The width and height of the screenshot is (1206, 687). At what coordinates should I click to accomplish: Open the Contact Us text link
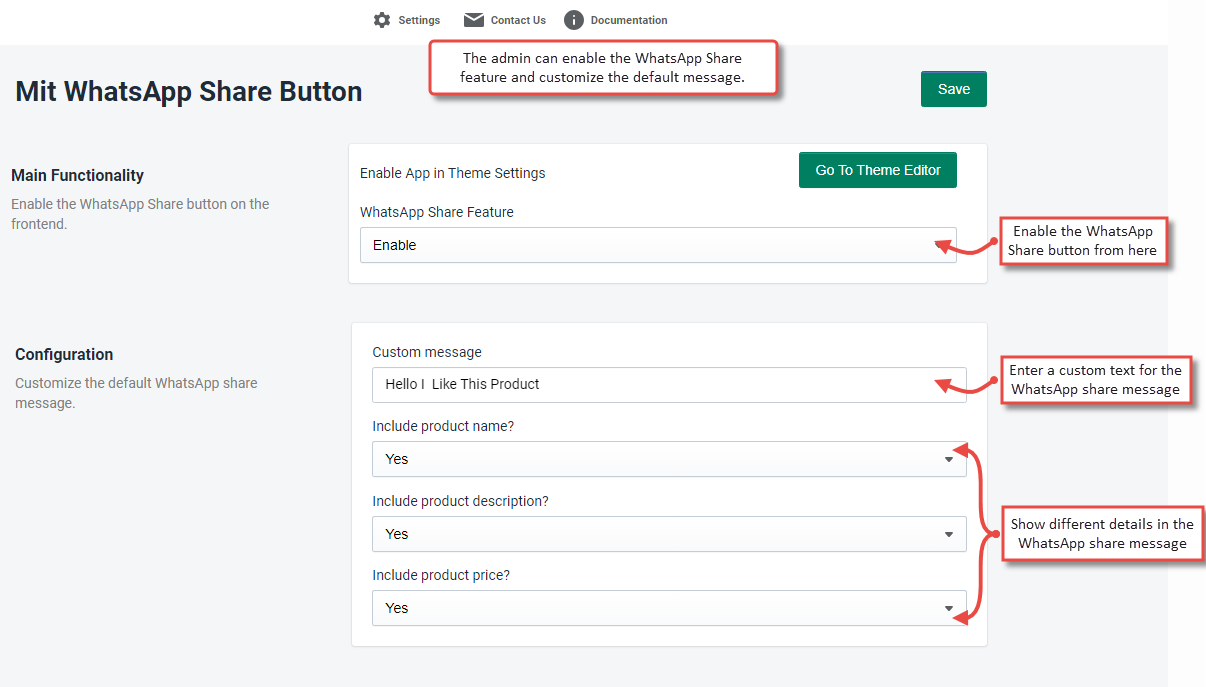[518, 20]
